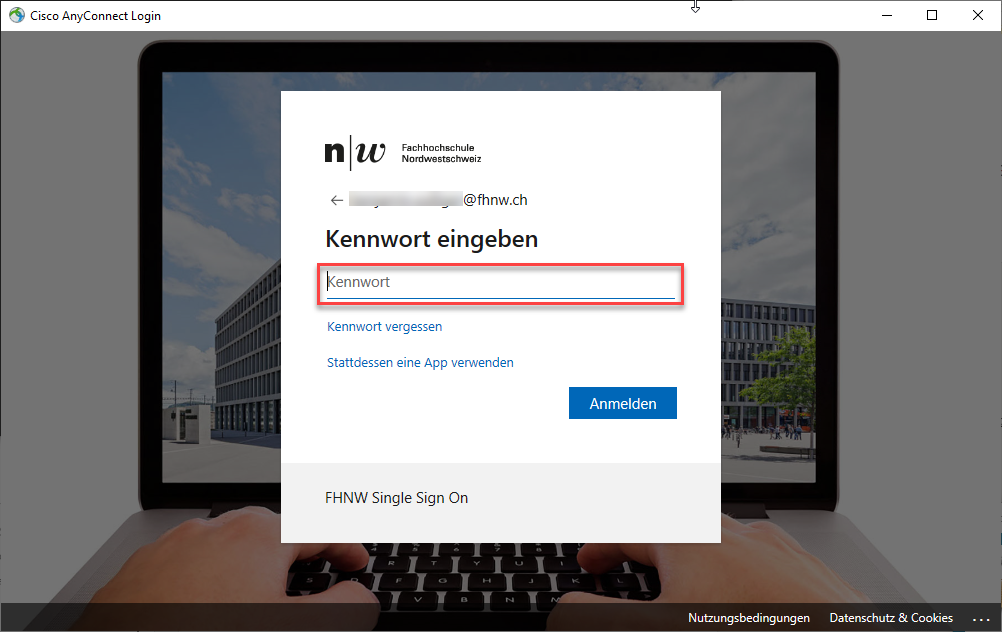The height and width of the screenshot is (632, 1002).
Task: Maximize the AnyConnect Login window
Action: point(932,15)
